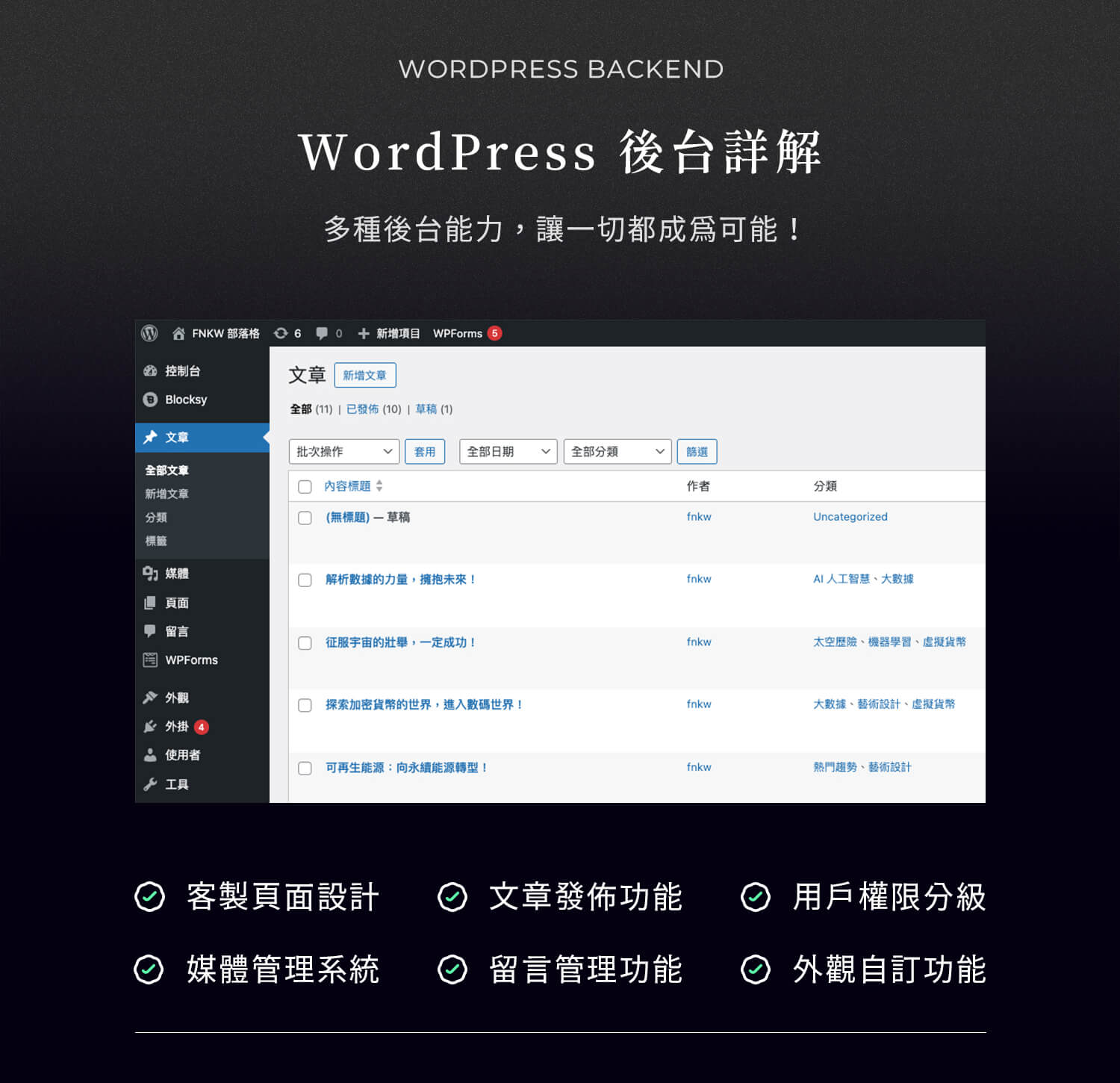Click checkmark icon beside 媒體管理系統

pos(149,969)
